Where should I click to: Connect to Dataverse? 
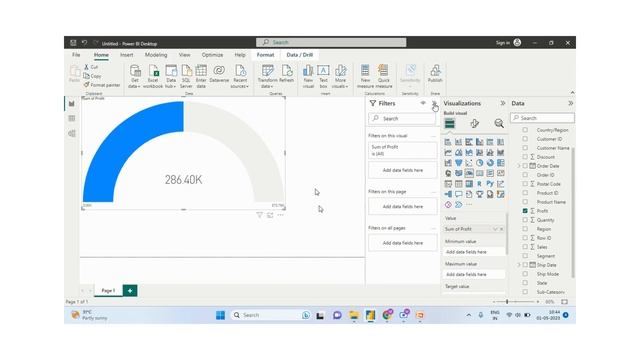click(219, 74)
